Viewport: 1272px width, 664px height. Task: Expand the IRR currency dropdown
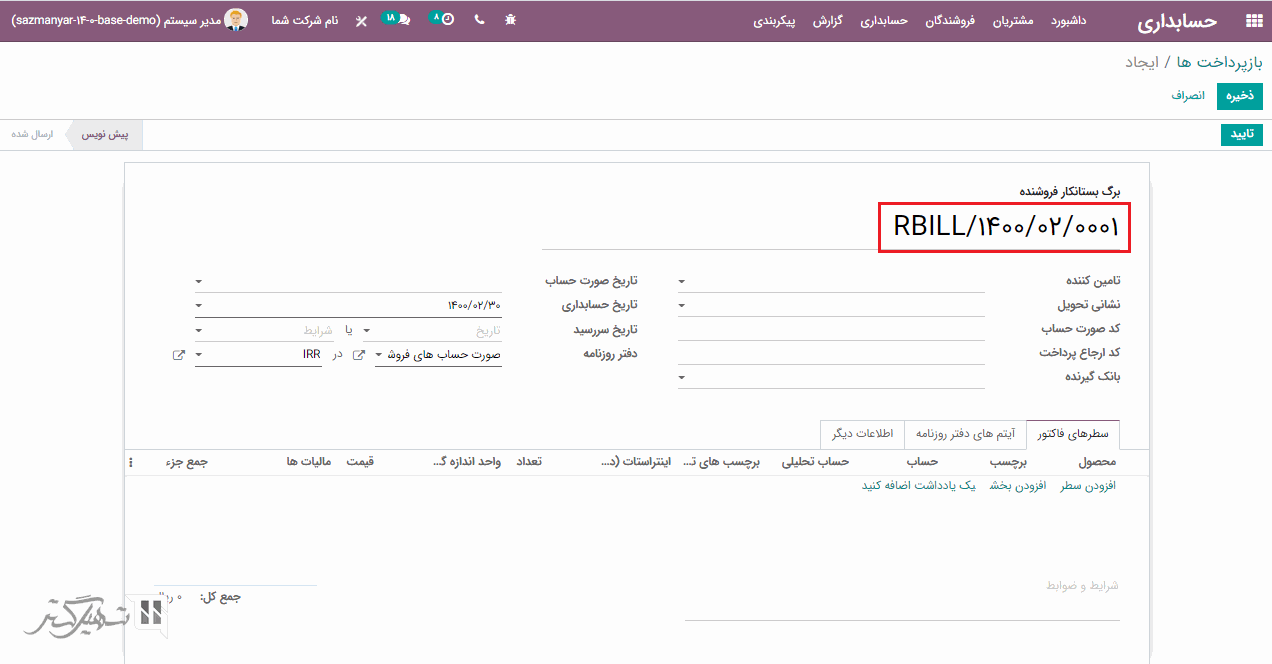point(199,355)
